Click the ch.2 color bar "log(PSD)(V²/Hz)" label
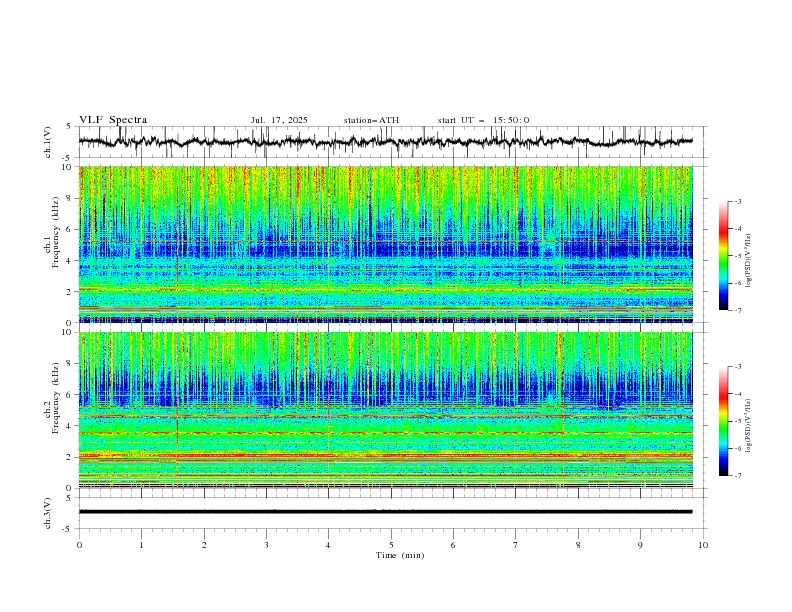This screenshot has height=612, width=792. 749,426
